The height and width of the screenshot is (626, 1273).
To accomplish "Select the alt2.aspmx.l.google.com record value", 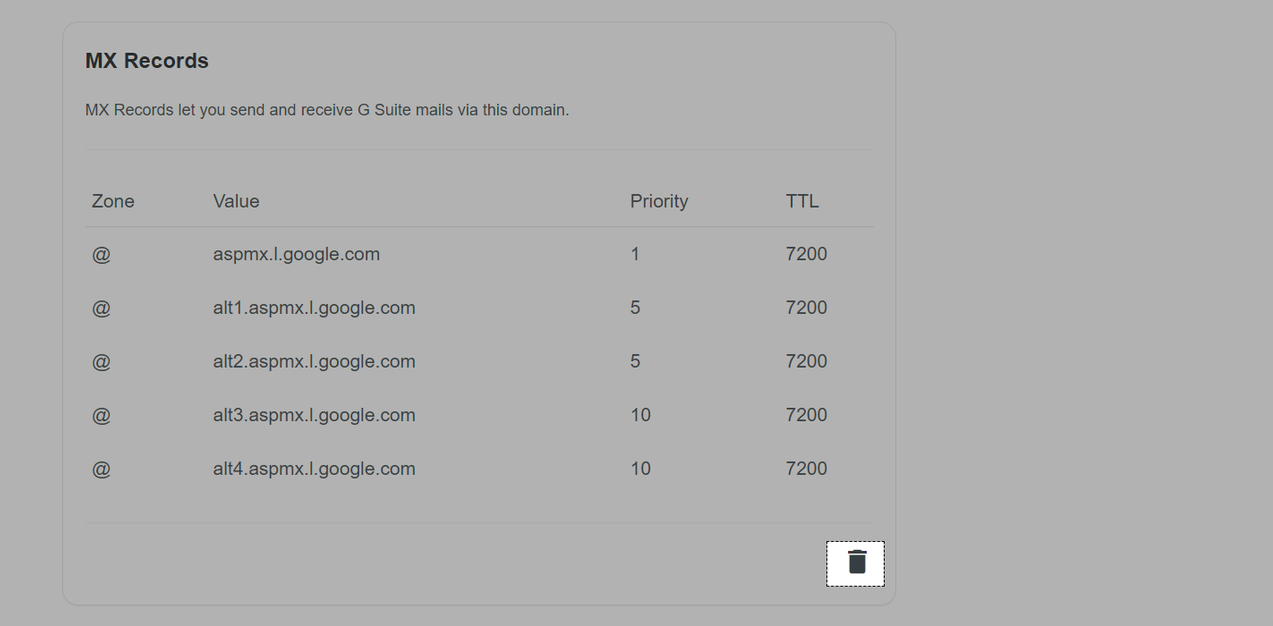I will 314,362.
